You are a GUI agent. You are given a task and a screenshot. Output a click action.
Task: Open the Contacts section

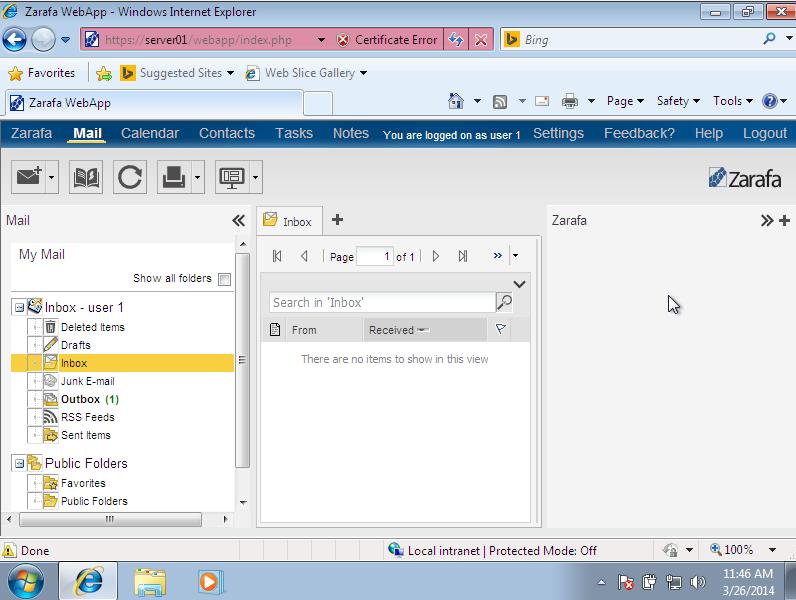pyautogui.click(x=227, y=133)
